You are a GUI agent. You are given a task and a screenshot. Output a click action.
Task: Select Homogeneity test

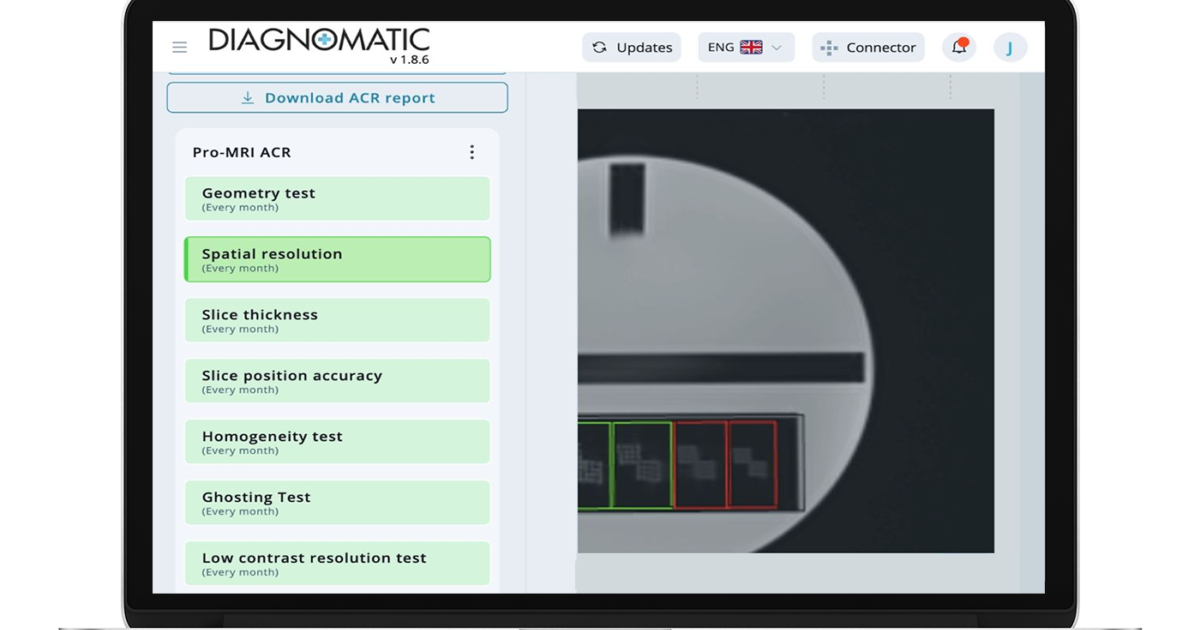[x=337, y=442]
